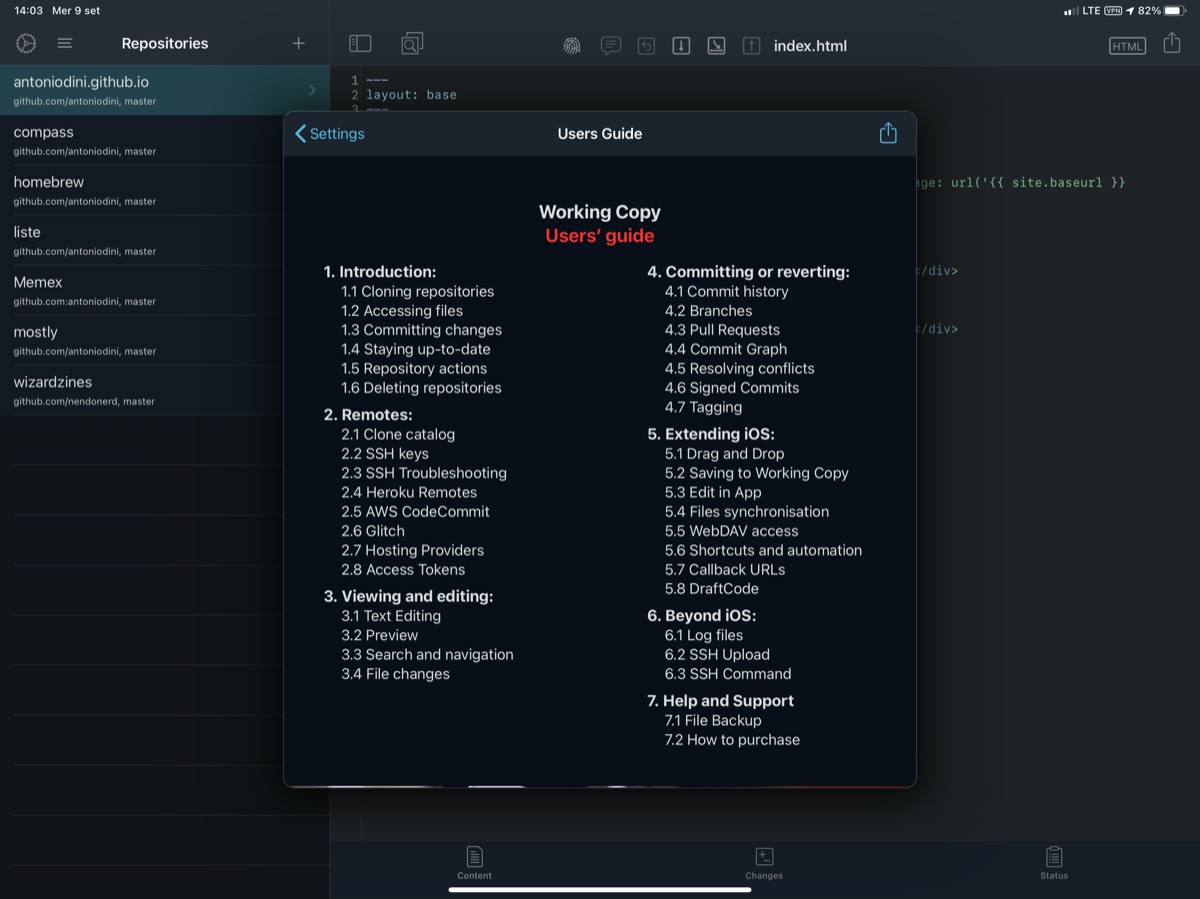The image size is (1200, 899).
Task: Expand antoniodini.github.io repository chevron
Action: 312,90
